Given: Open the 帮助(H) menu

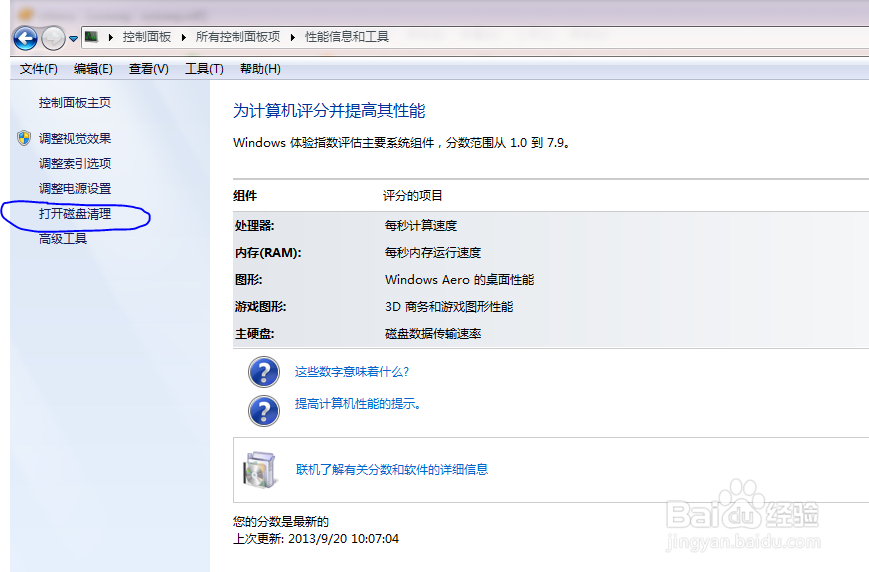Looking at the screenshot, I should point(260,69).
